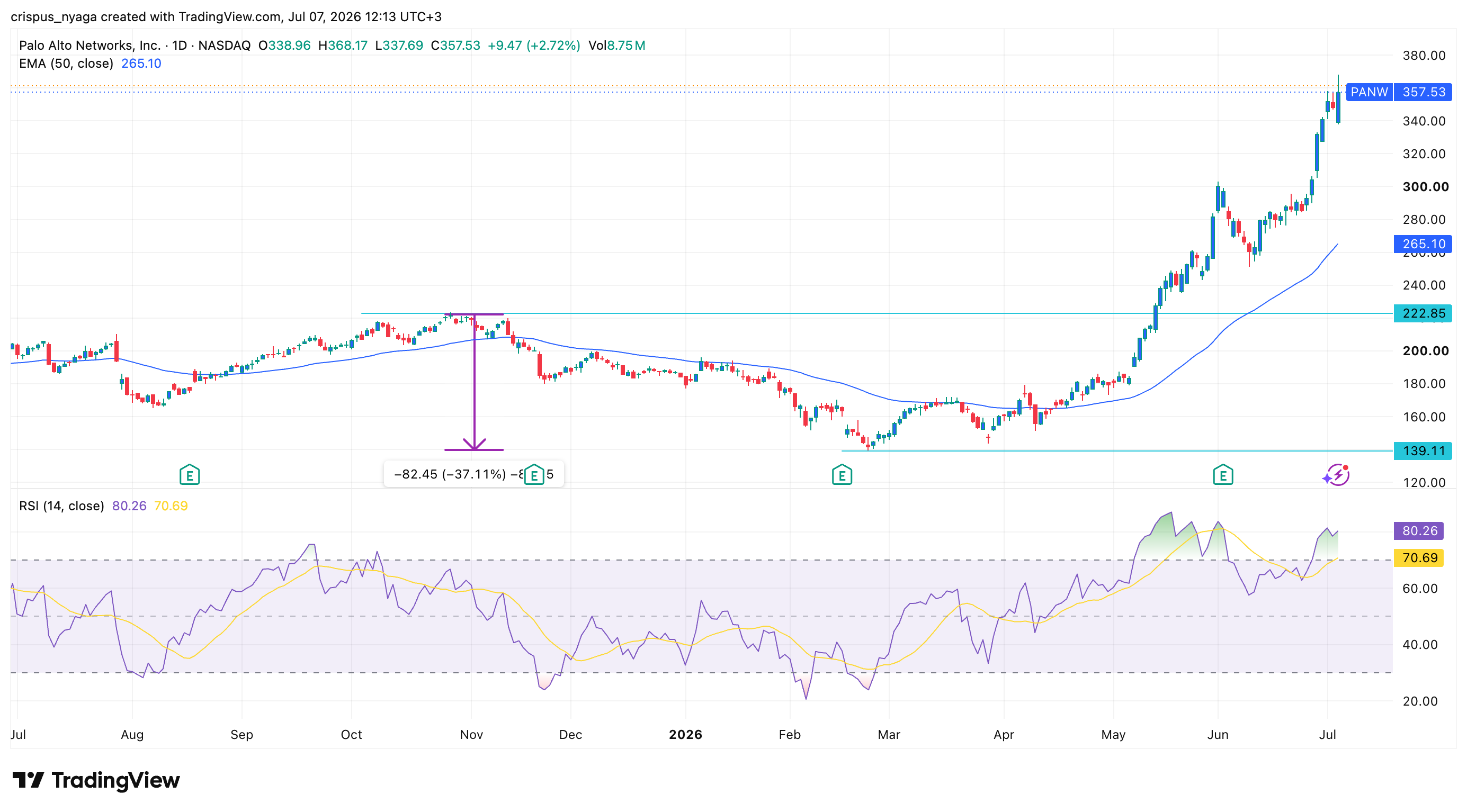
Task: Click the crispus_nyaga TradingView attribution line
Action: [x=226, y=16]
